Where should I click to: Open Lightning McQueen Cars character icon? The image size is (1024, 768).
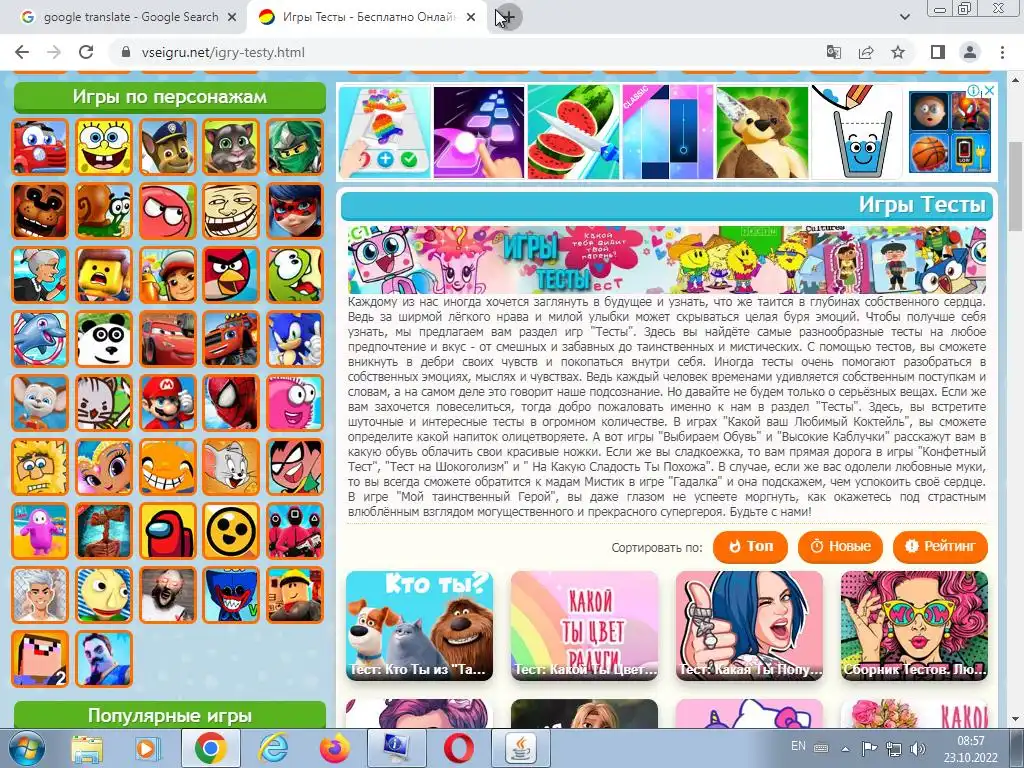[x=168, y=339]
